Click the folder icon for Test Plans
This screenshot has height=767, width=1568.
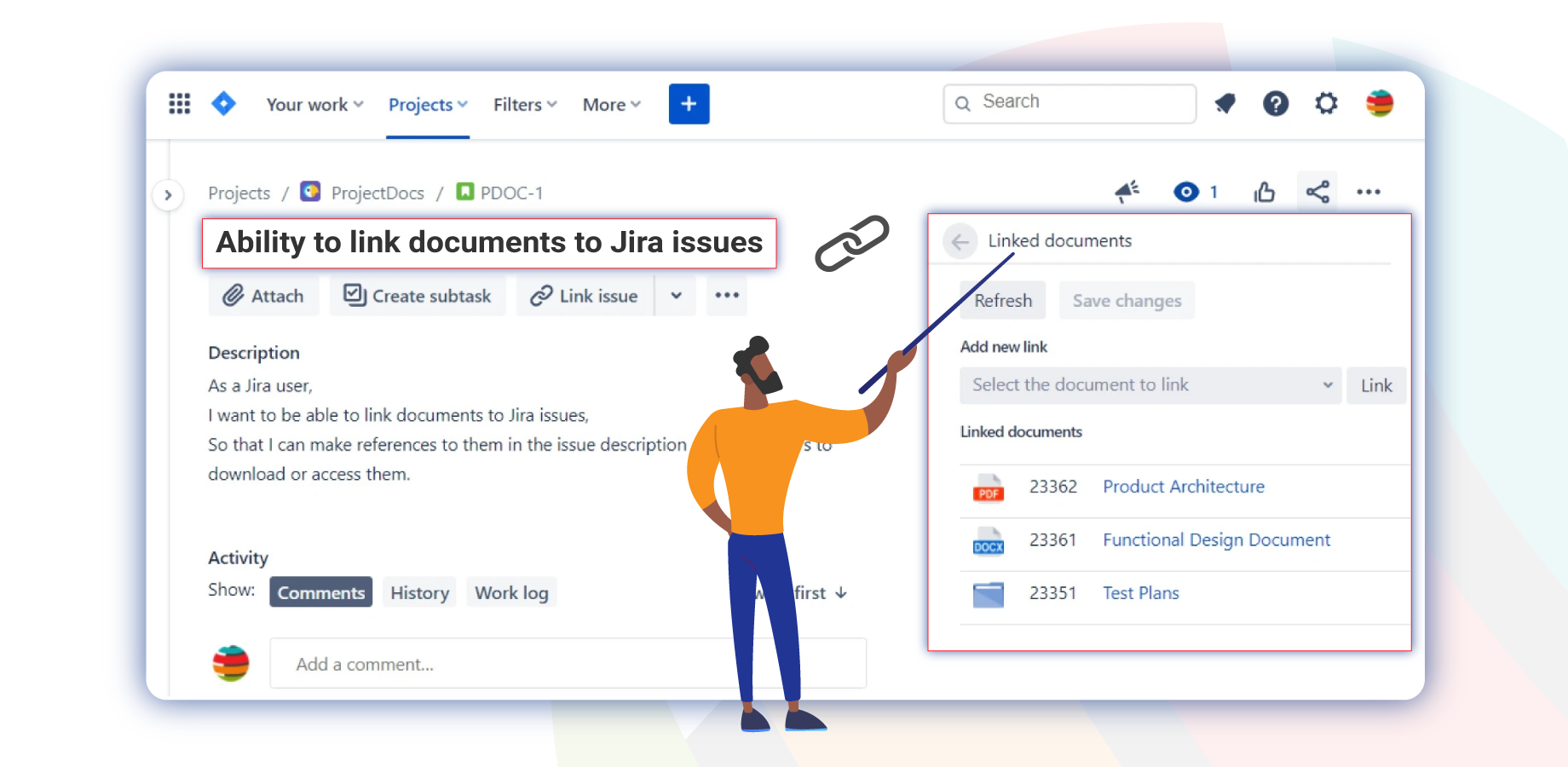(989, 594)
